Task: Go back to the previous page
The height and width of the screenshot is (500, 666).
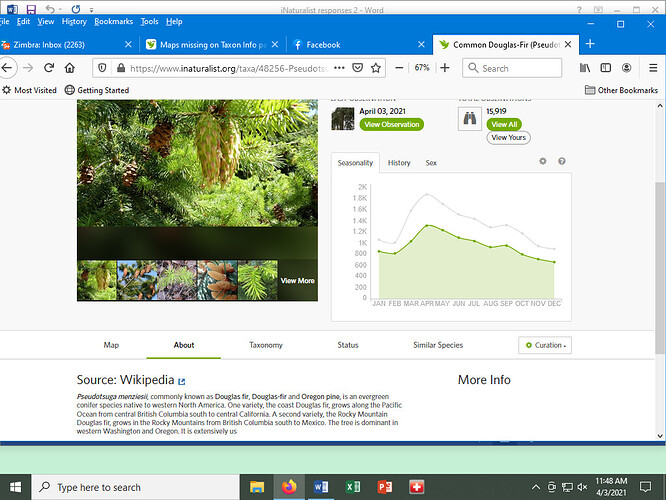Action: point(7,68)
